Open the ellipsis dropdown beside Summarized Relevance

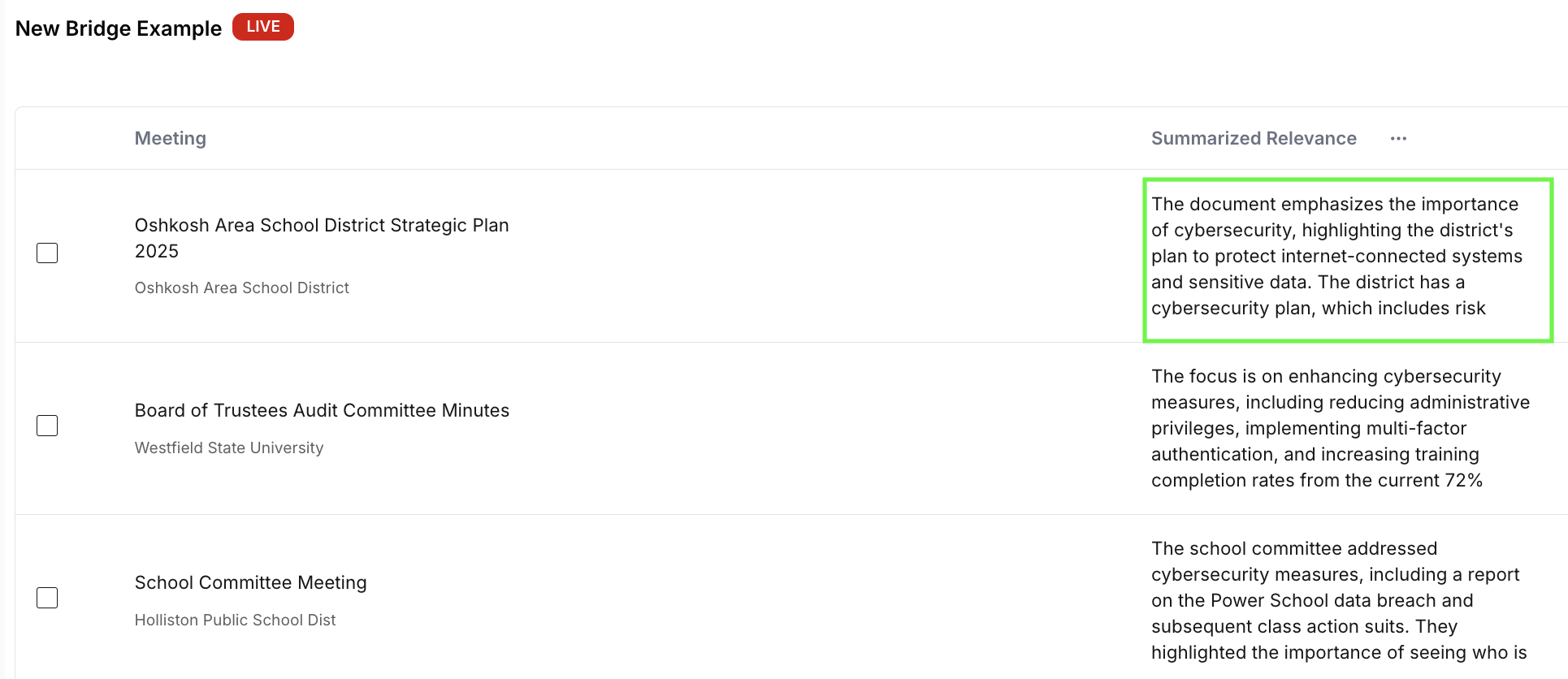[x=1398, y=138]
